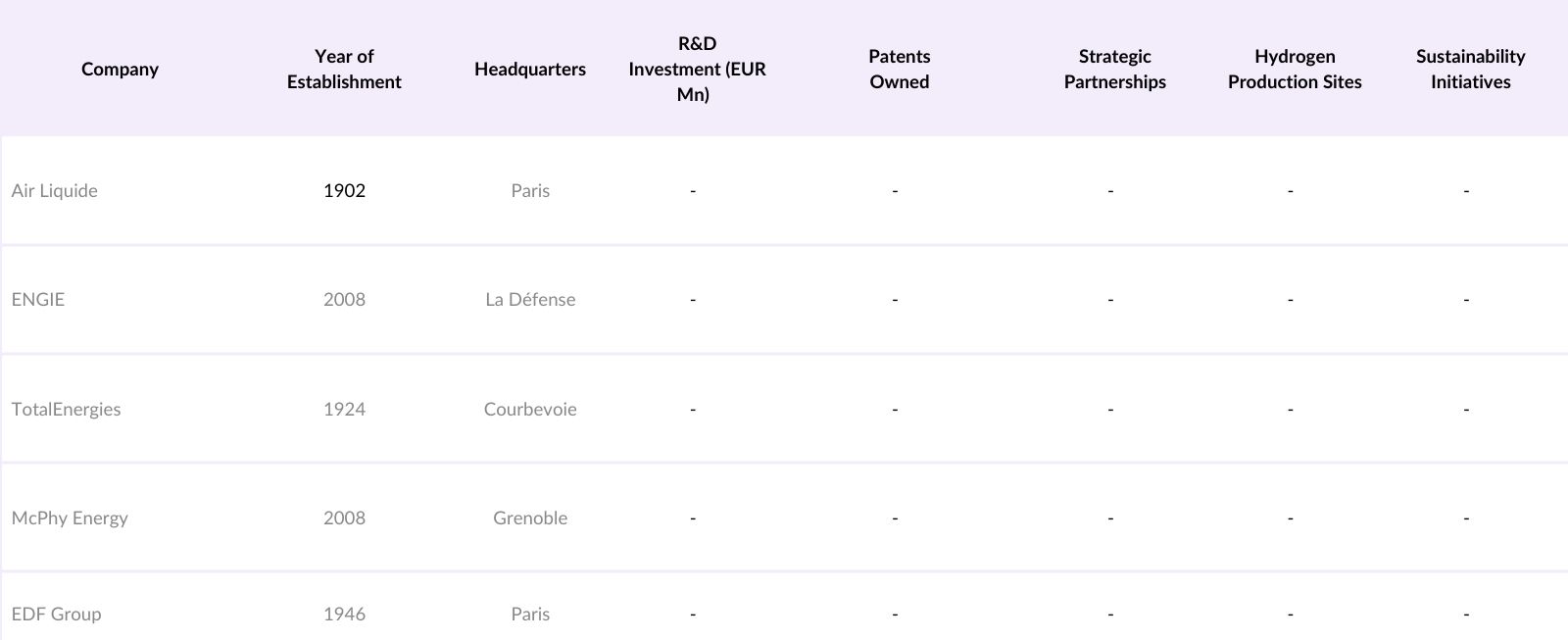Screen dimensions: 1568x640
Task: Click the Year of Establishment column header
Action: click(x=344, y=69)
